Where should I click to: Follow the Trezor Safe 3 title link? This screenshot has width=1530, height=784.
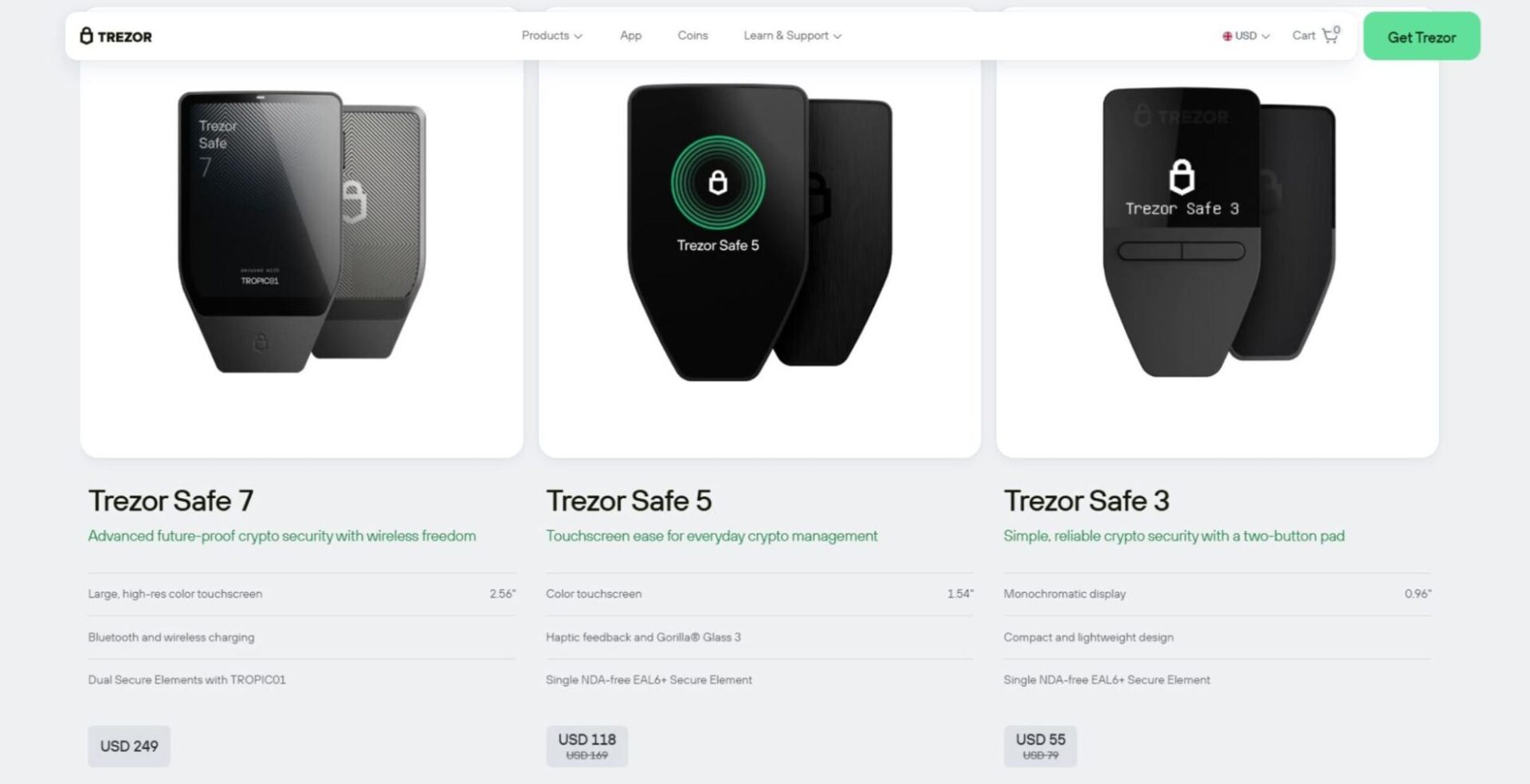pos(1086,501)
